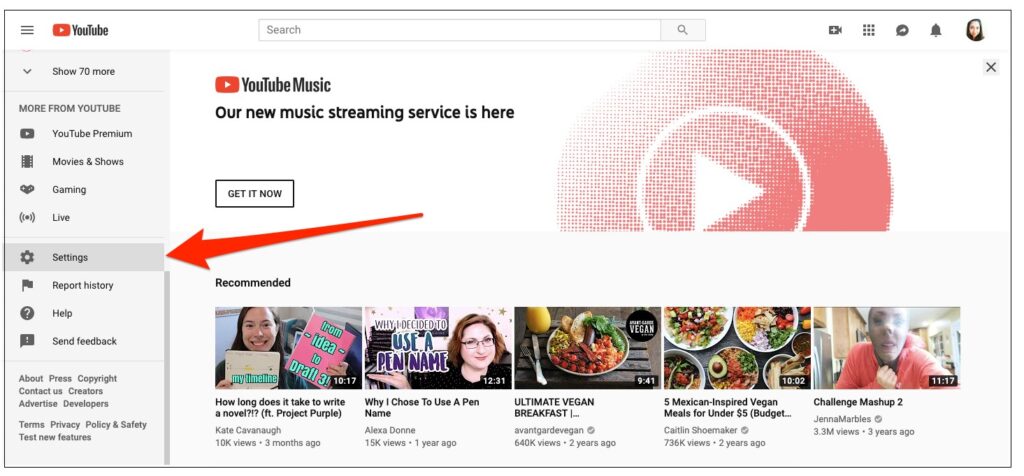Open the Mexican-Inspired Vegan Meals thumbnail
This screenshot has width=1024, height=476.
pyautogui.click(x=737, y=348)
